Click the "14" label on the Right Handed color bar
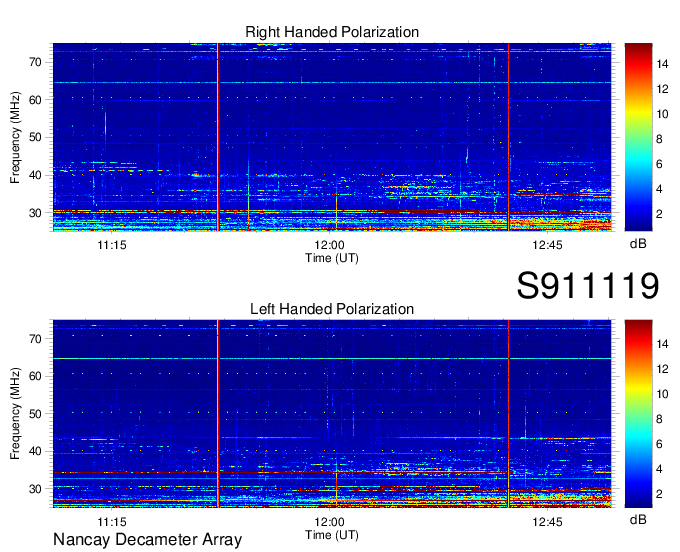The width and height of the screenshot is (680, 552). point(662,64)
